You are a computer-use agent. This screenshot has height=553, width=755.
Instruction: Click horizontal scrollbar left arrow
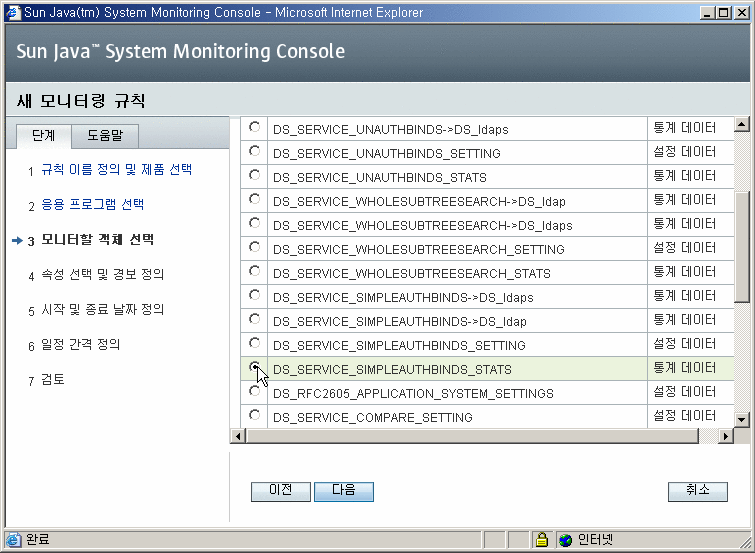tap(238, 436)
